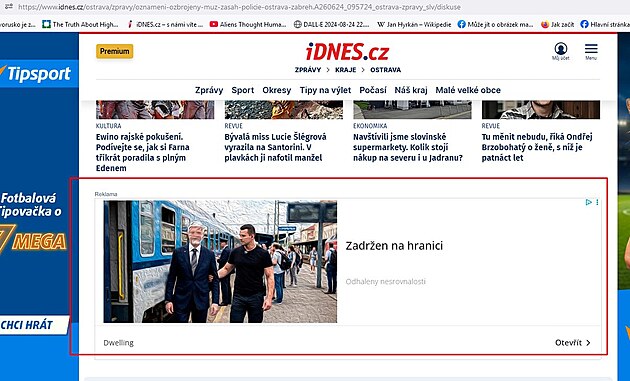Image resolution: width=630 pixels, height=381 pixels.
Task: Click the AdChoices triangle icon on ad
Action: pyautogui.click(x=589, y=202)
